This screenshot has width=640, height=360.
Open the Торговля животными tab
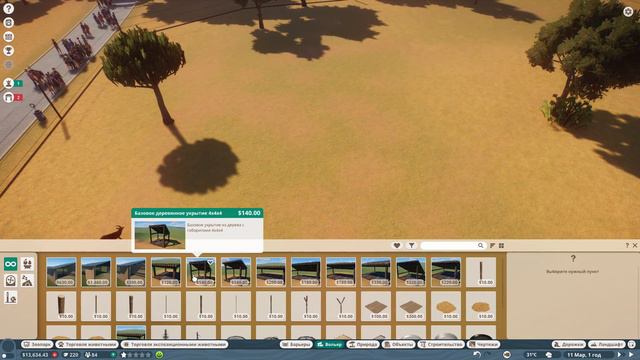[x=87, y=344]
